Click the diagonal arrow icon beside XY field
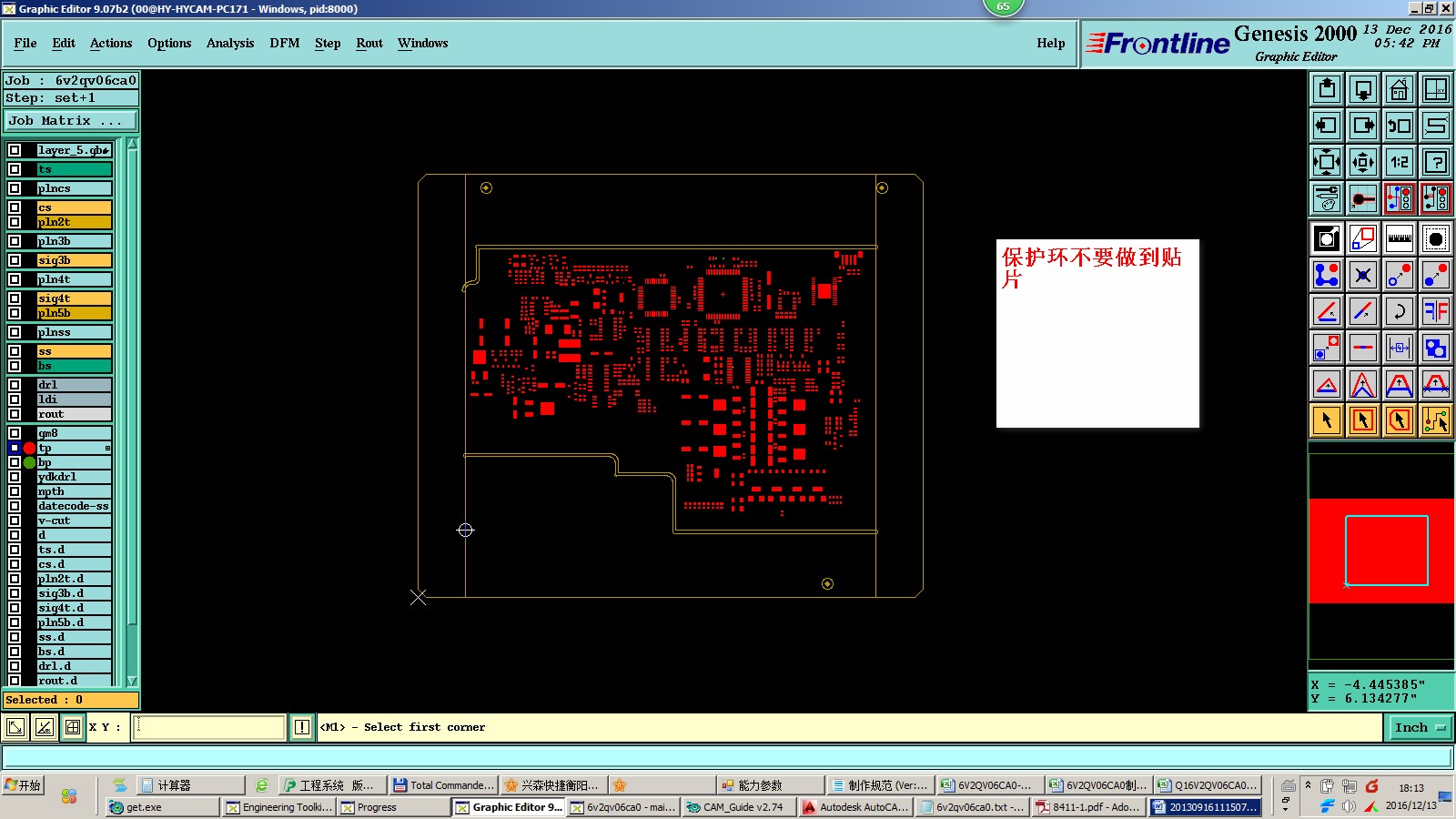Image resolution: width=1456 pixels, height=819 pixels. pyautogui.click(x=16, y=727)
